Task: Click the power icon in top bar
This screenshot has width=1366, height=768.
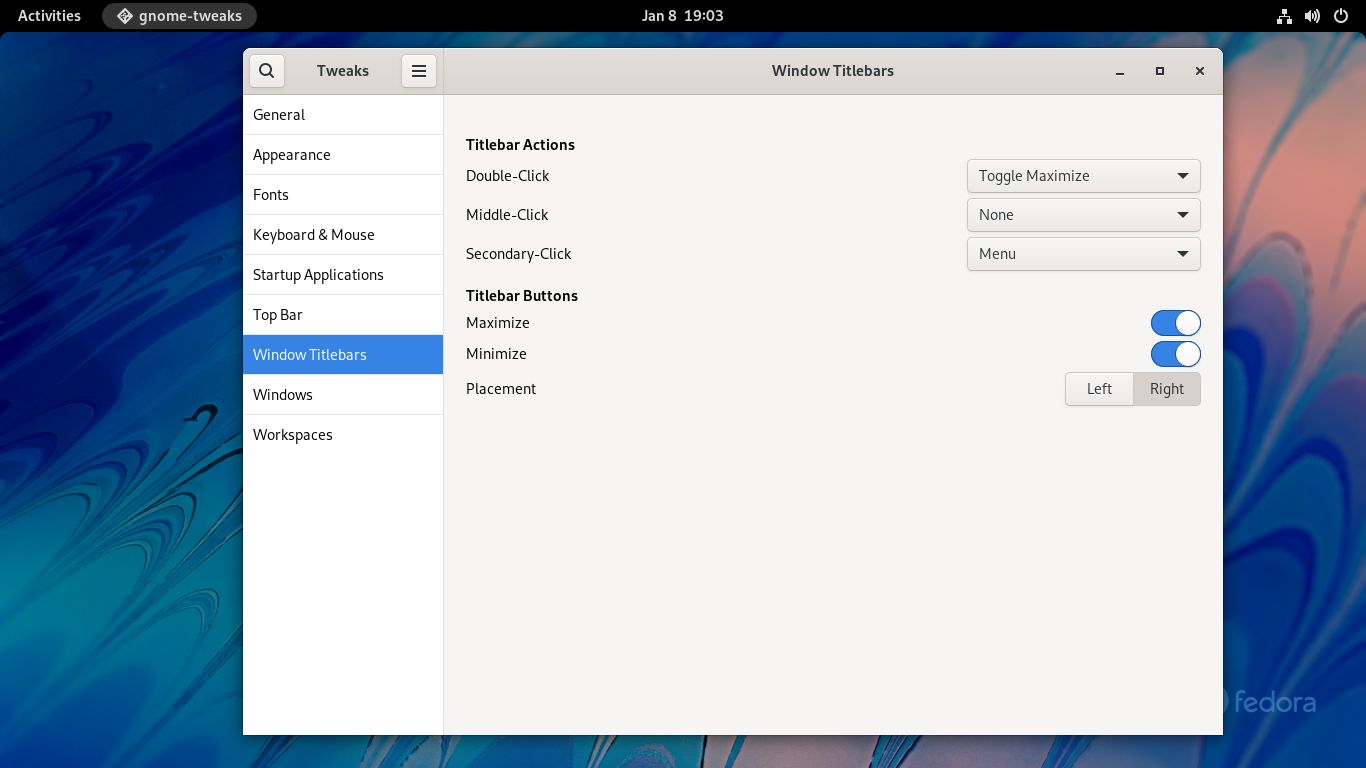Action: pyautogui.click(x=1341, y=16)
